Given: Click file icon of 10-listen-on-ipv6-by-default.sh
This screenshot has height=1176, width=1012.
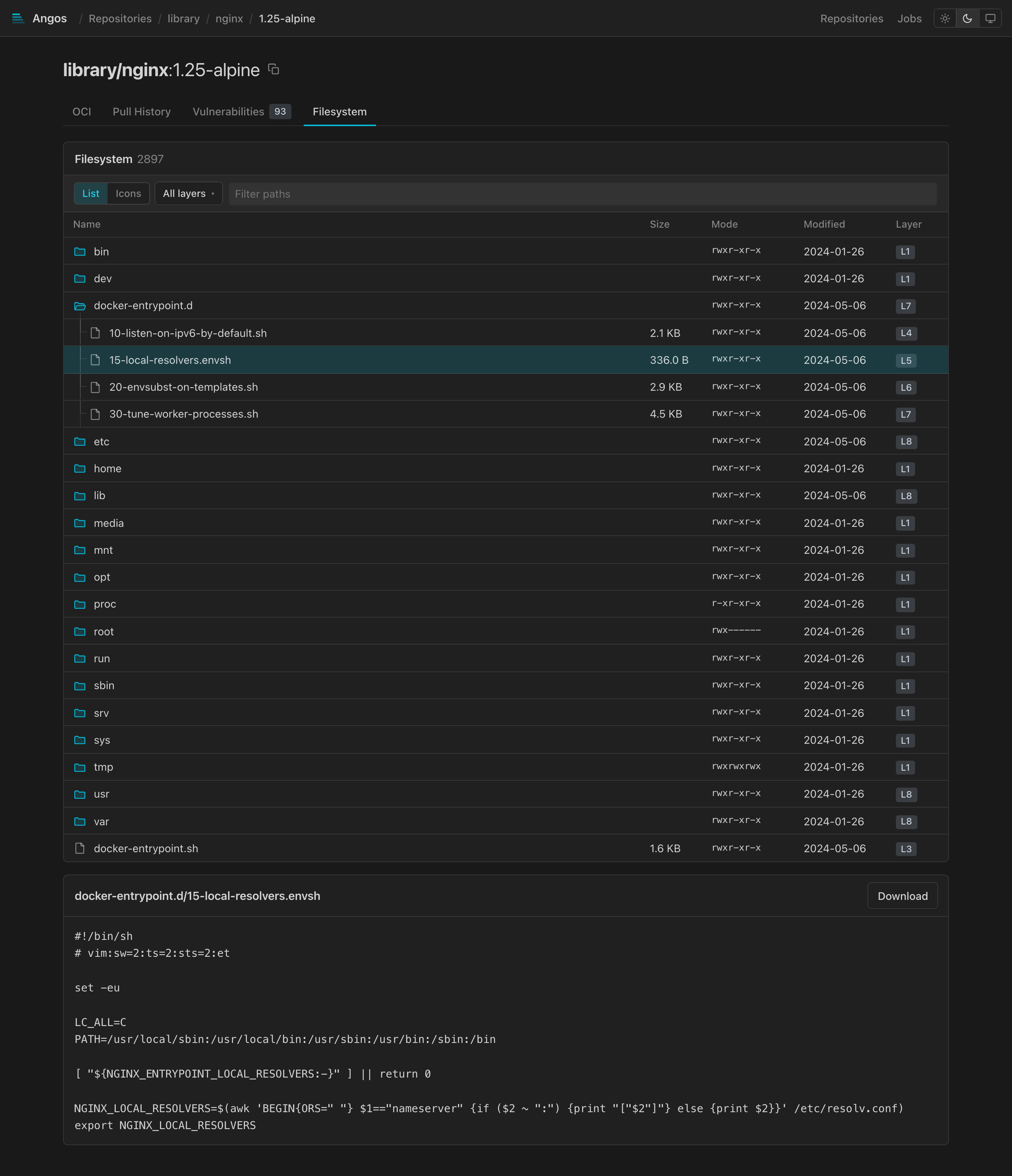Looking at the screenshot, I should click(95, 333).
